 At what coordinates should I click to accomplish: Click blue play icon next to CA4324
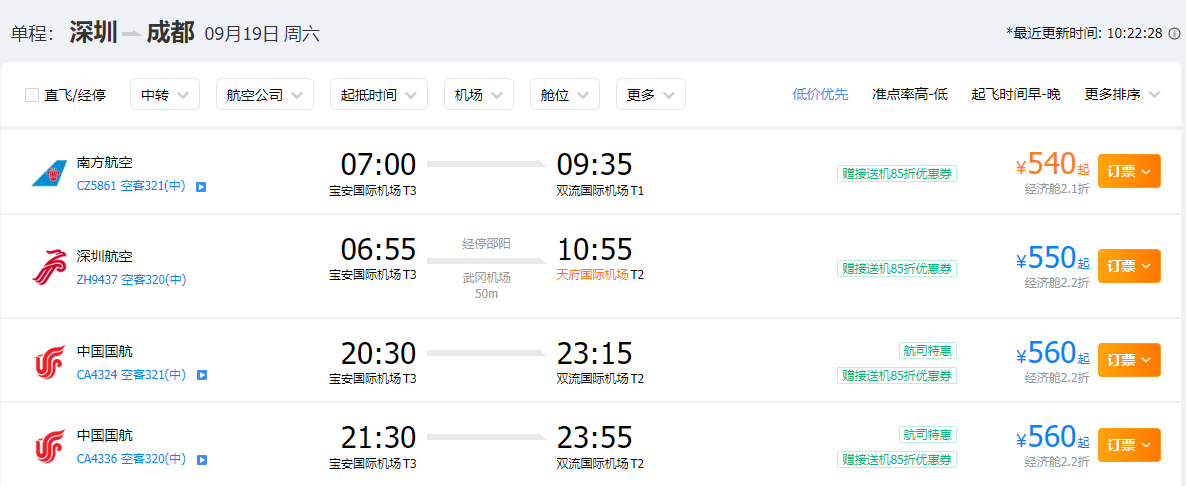(x=201, y=375)
